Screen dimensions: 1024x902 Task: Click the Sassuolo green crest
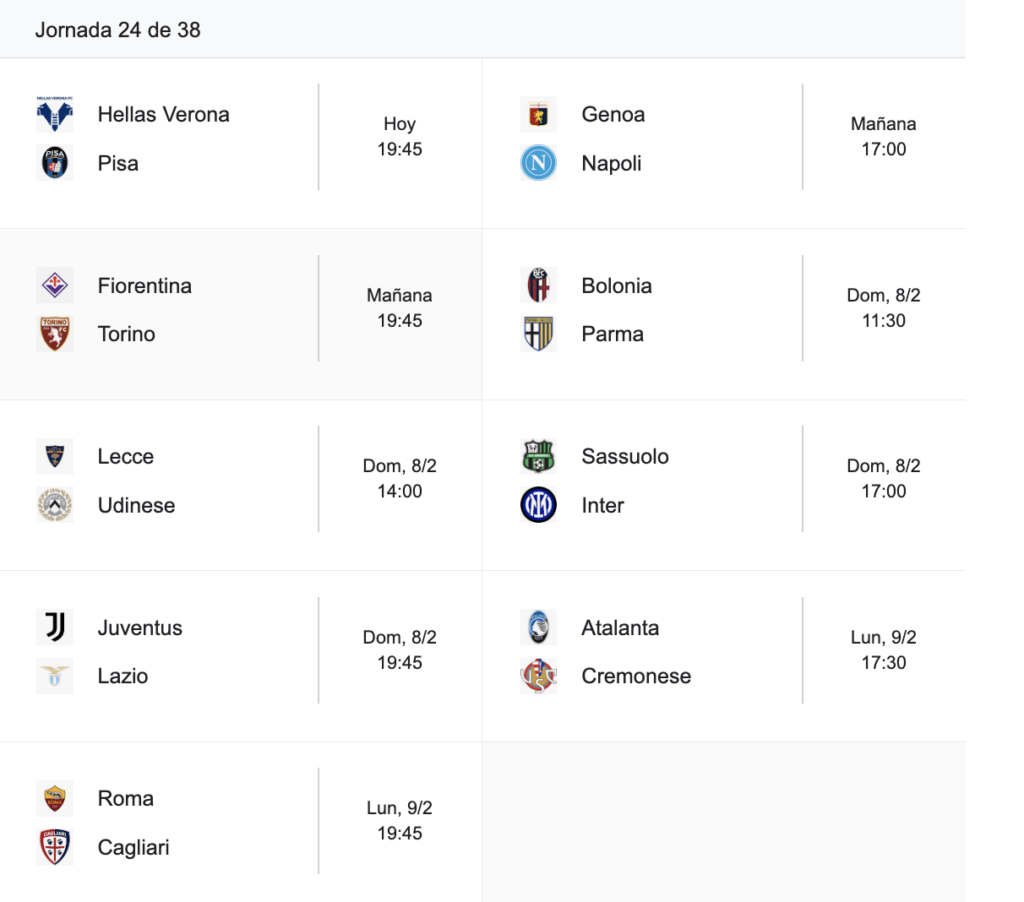click(538, 457)
